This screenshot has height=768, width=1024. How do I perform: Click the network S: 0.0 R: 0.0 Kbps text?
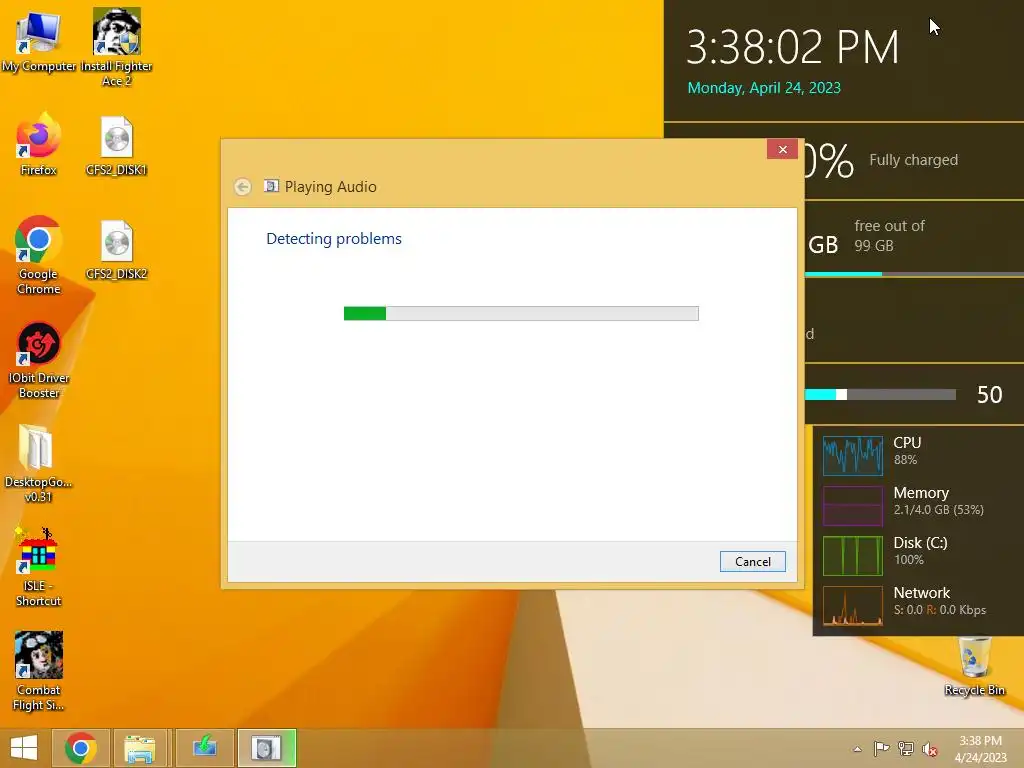pyautogui.click(x=939, y=610)
